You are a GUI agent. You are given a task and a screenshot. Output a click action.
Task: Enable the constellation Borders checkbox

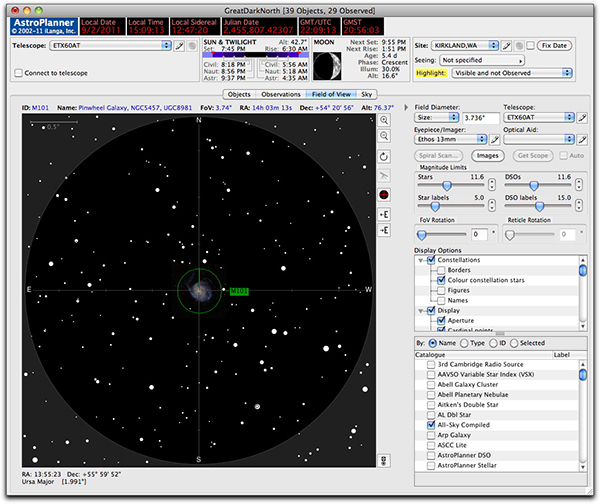pos(440,270)
